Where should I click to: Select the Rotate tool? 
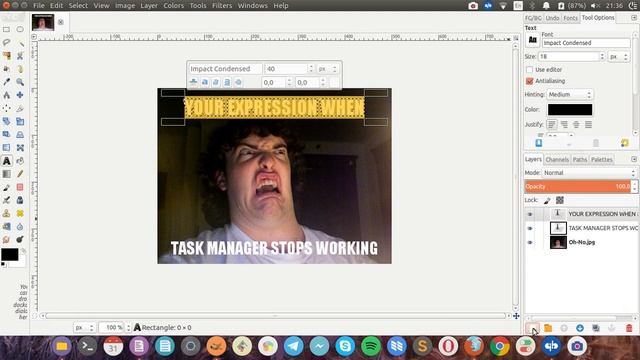point(7,121)
